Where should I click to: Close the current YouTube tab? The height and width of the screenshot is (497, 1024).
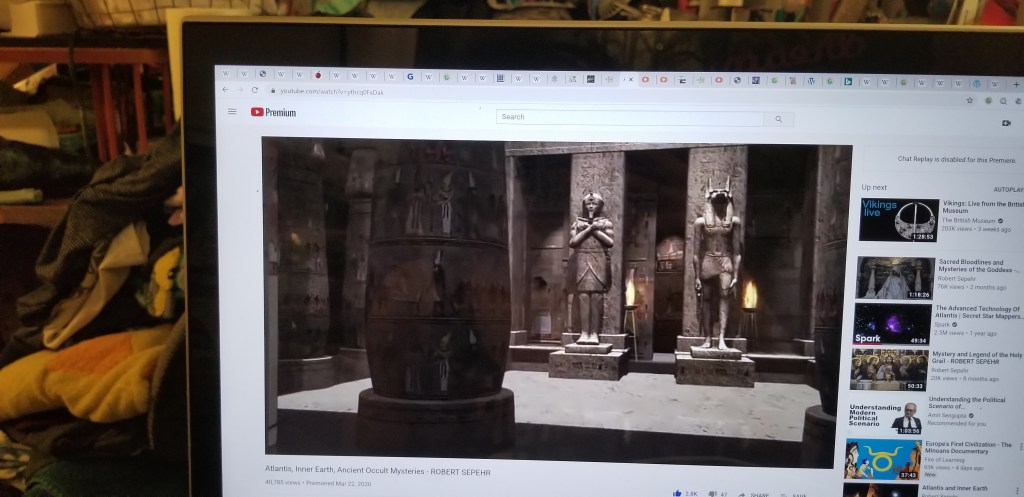pos(631,78)
